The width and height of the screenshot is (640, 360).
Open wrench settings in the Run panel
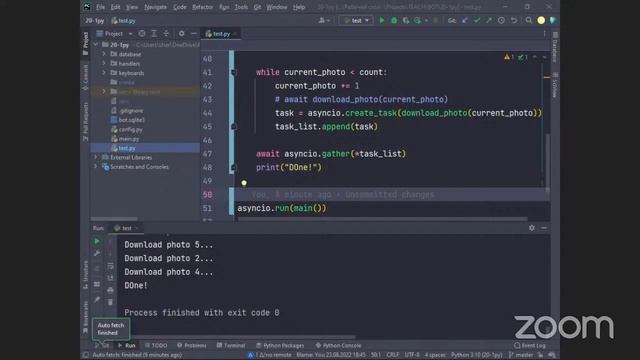[97, 253]
